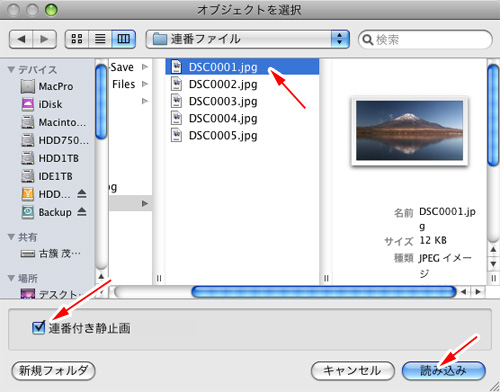500x392 pixels.
Task: Click the horizontal scrollbar right arrow
Action: coord(478,292)
